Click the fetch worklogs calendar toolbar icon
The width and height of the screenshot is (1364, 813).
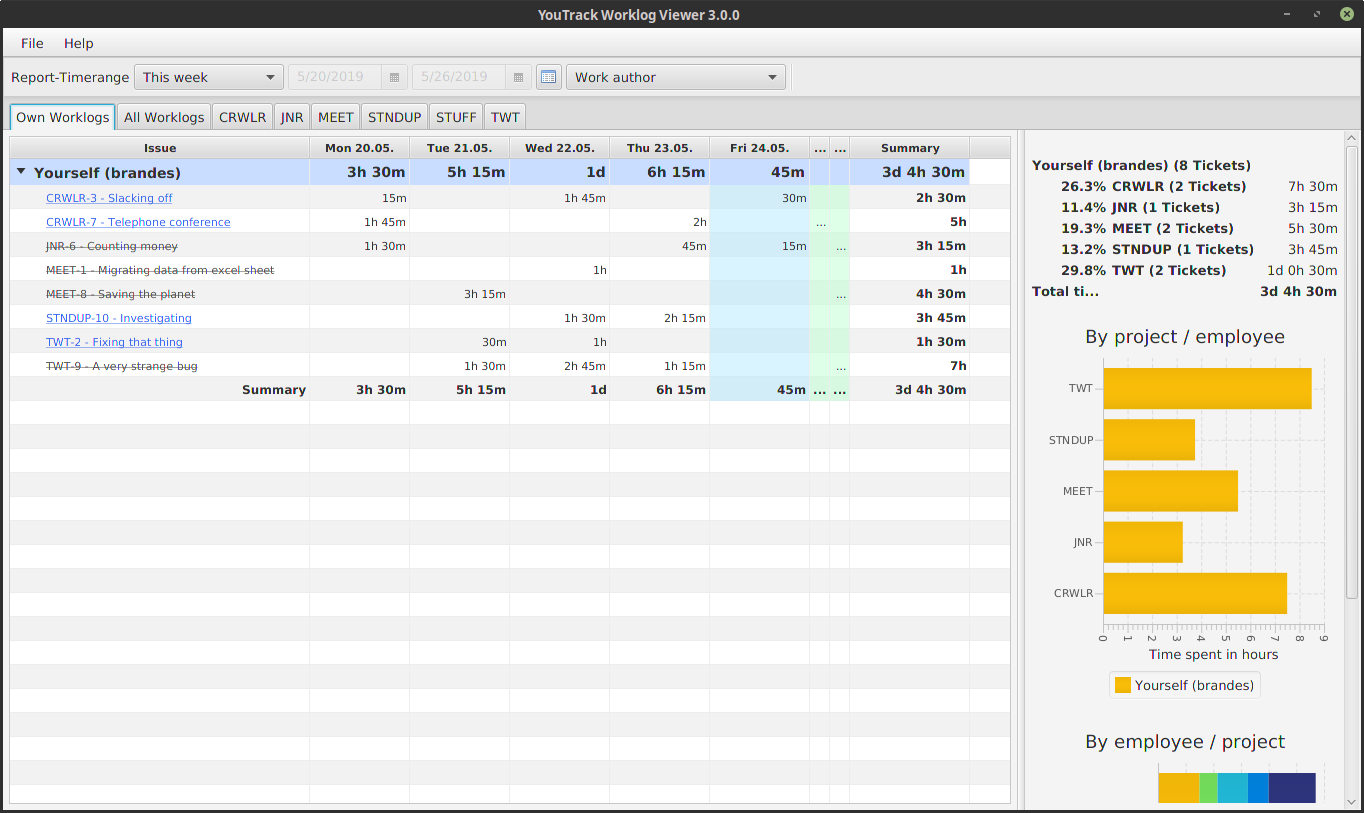(549, 77)
